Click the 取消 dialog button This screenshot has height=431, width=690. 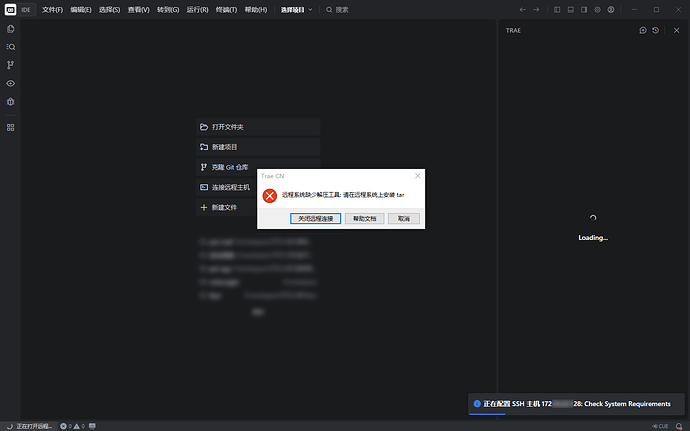[404, 218]
